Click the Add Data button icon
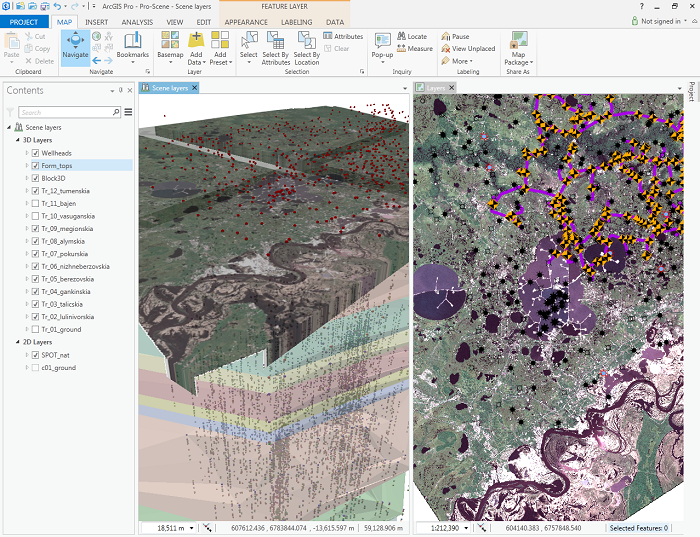 click(196, 41)
